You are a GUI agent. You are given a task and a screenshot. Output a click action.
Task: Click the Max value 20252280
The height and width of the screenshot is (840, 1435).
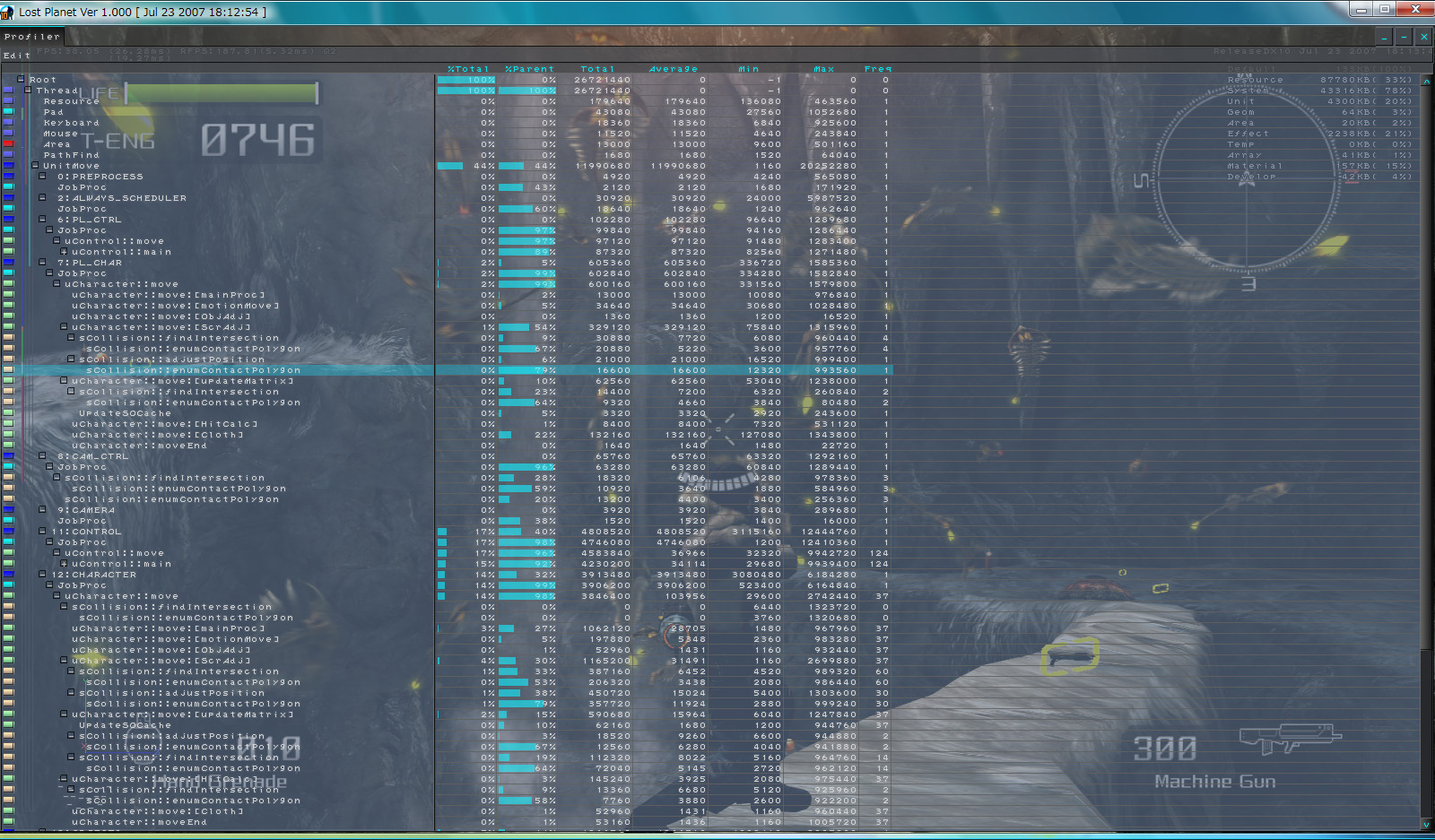tap(829, 166)
